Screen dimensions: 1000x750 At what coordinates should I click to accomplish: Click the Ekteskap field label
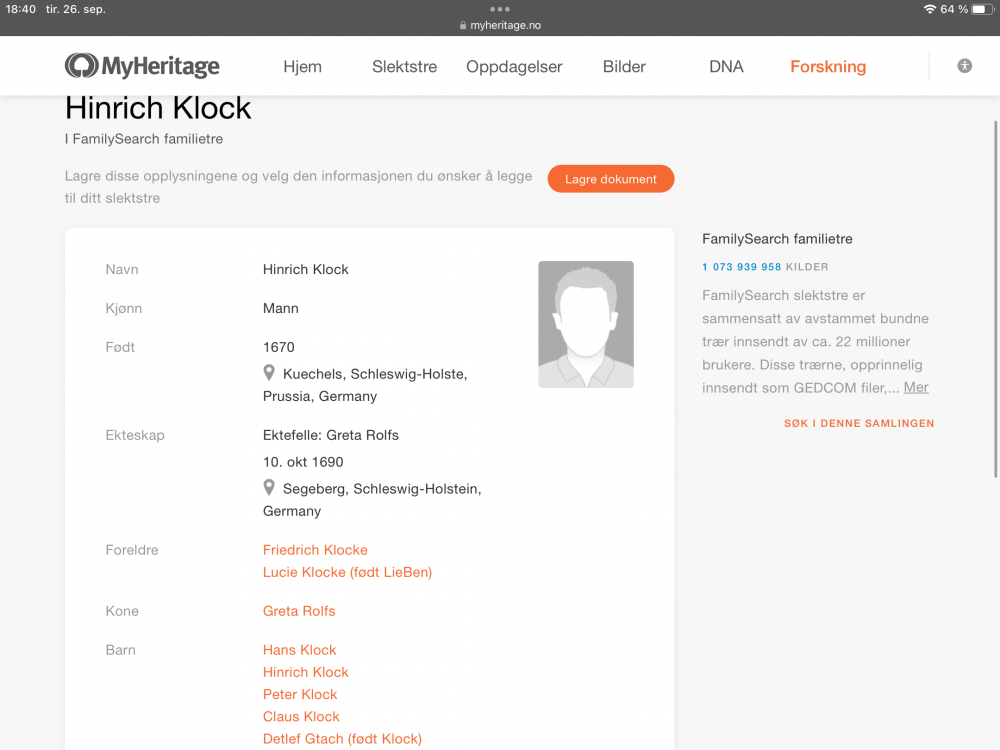click(x=135, y=435)
